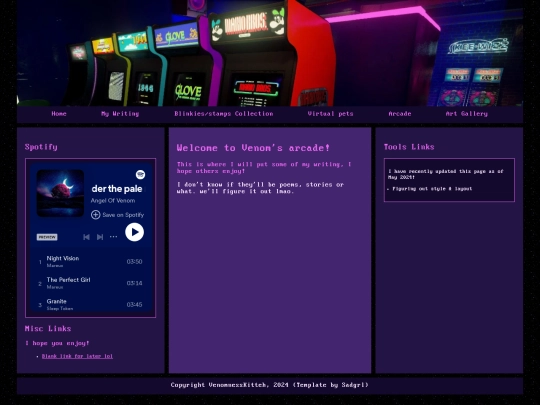
Task: Click the Misc Links heading
Action: (x=48, y=329)
